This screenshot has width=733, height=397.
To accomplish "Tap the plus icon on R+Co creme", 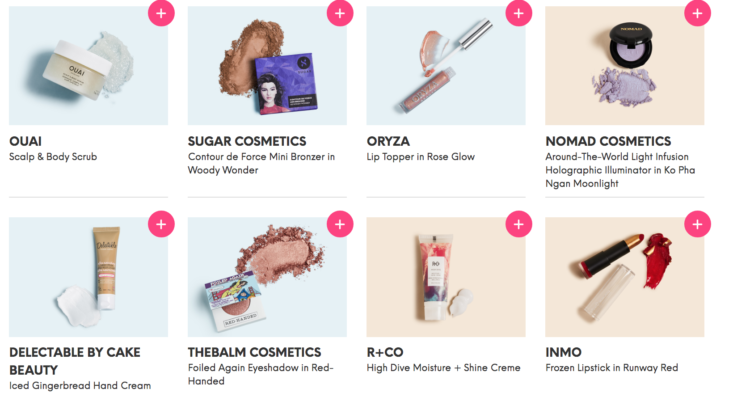I will [x=518, y=224].
